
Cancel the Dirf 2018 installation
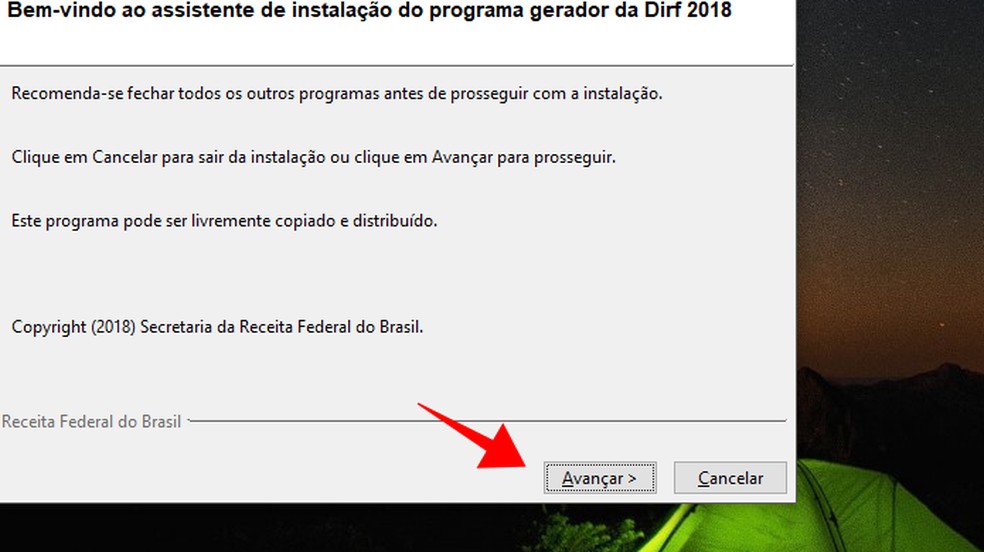pos(730,478)
